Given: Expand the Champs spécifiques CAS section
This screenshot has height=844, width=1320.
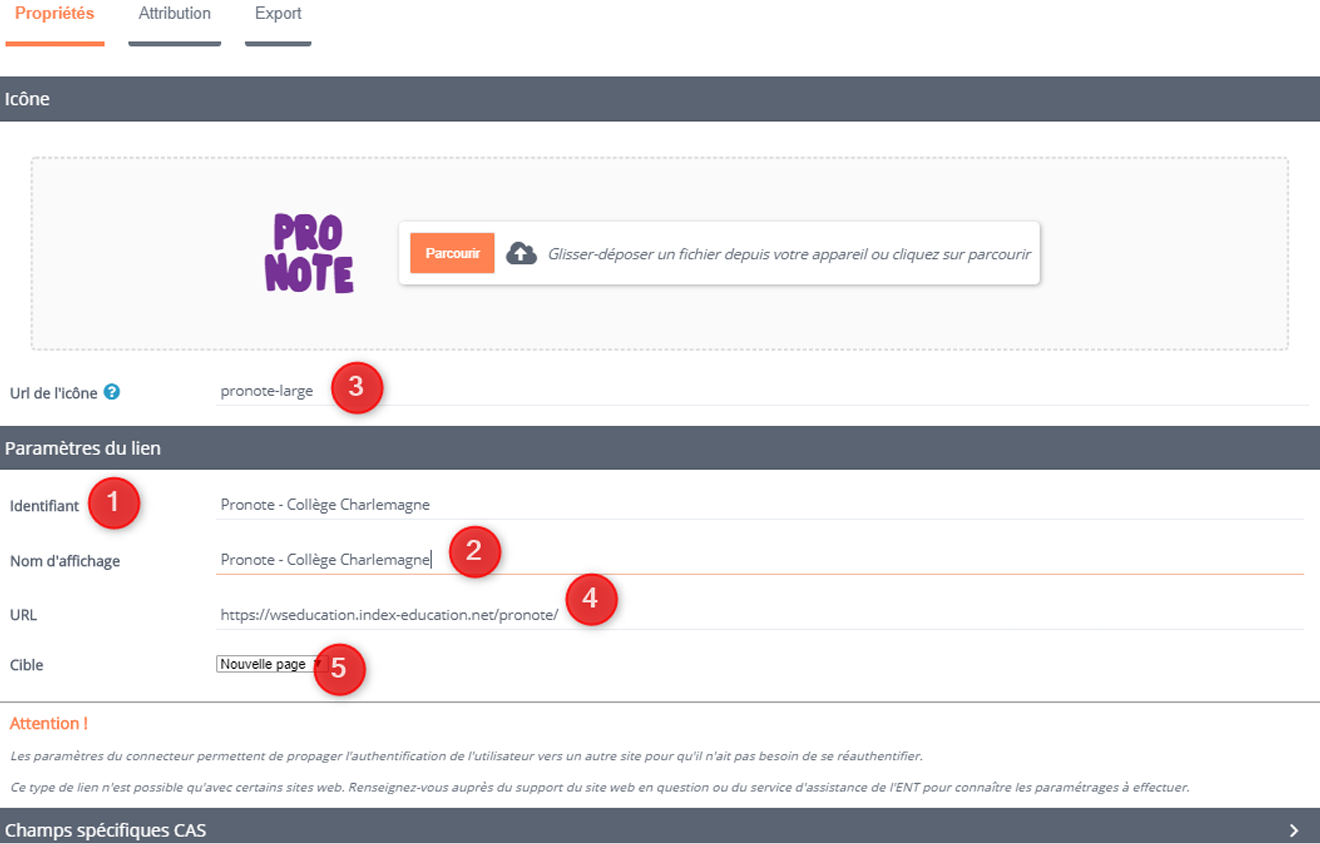Looking at the screenshot, I should coord(660,830).
